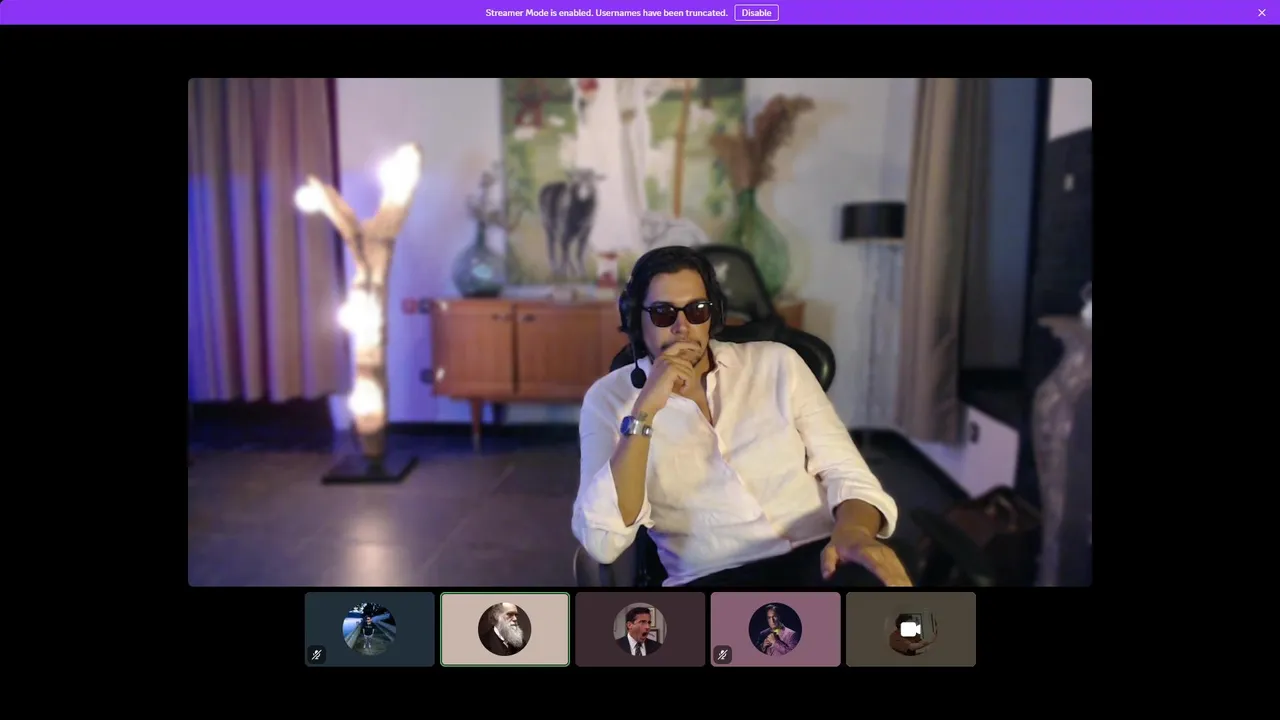Click the 'Streamer Mode is enabled' banner text
Viewport: 1280px width, 720px height.
pos(606,13)
